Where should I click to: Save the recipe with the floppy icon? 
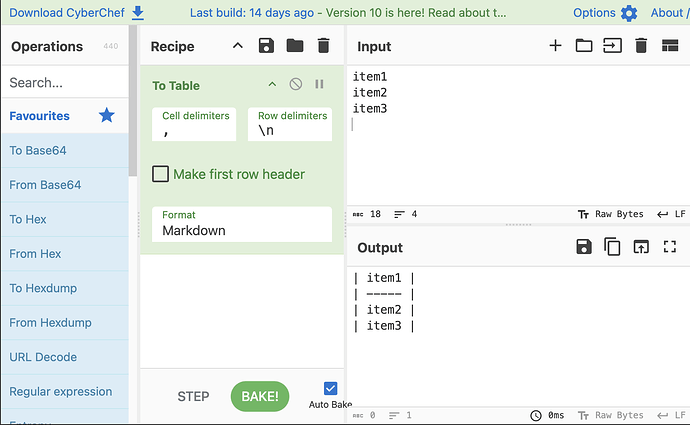(x=266, y=46)
